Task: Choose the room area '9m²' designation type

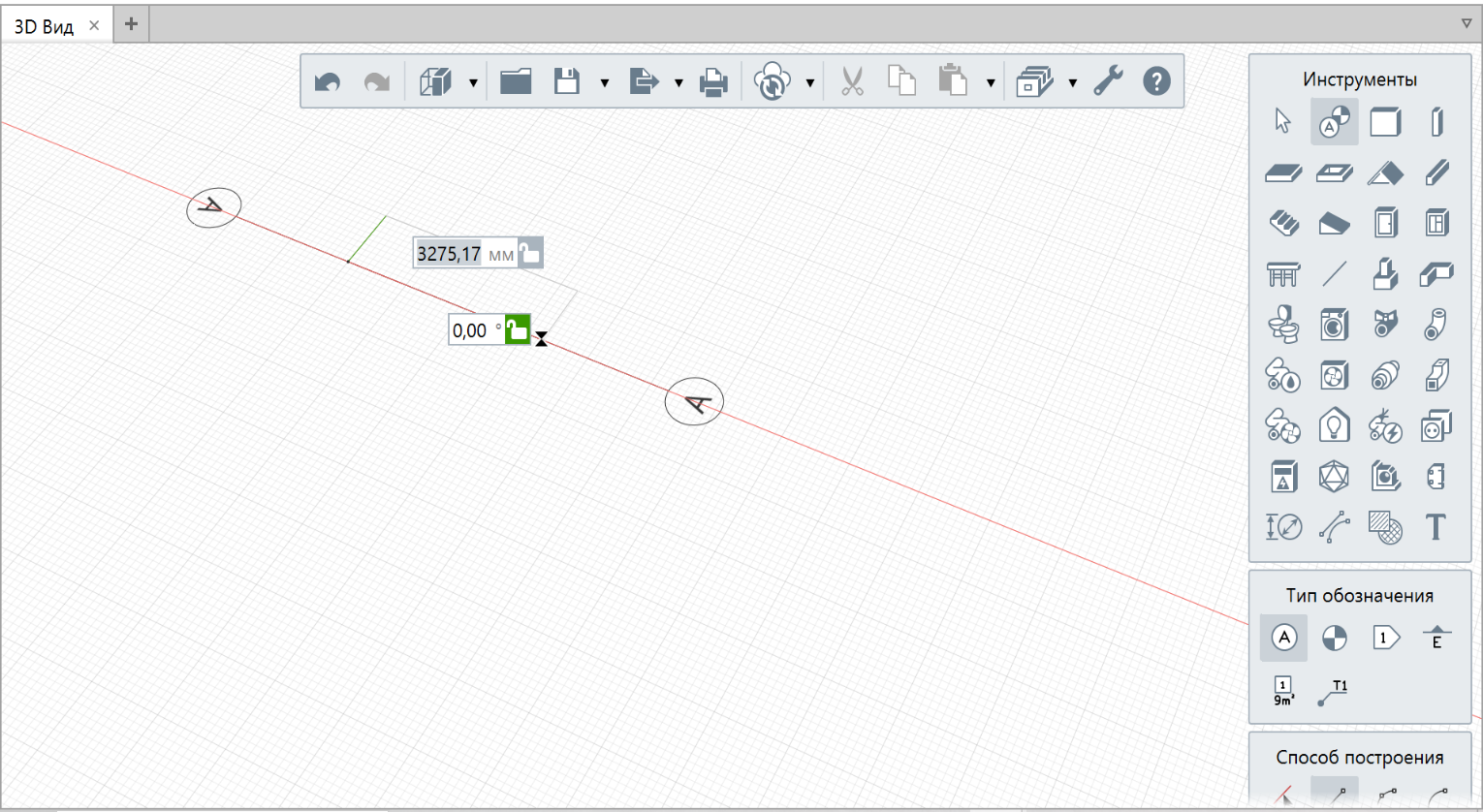Action: (1283, 691)
